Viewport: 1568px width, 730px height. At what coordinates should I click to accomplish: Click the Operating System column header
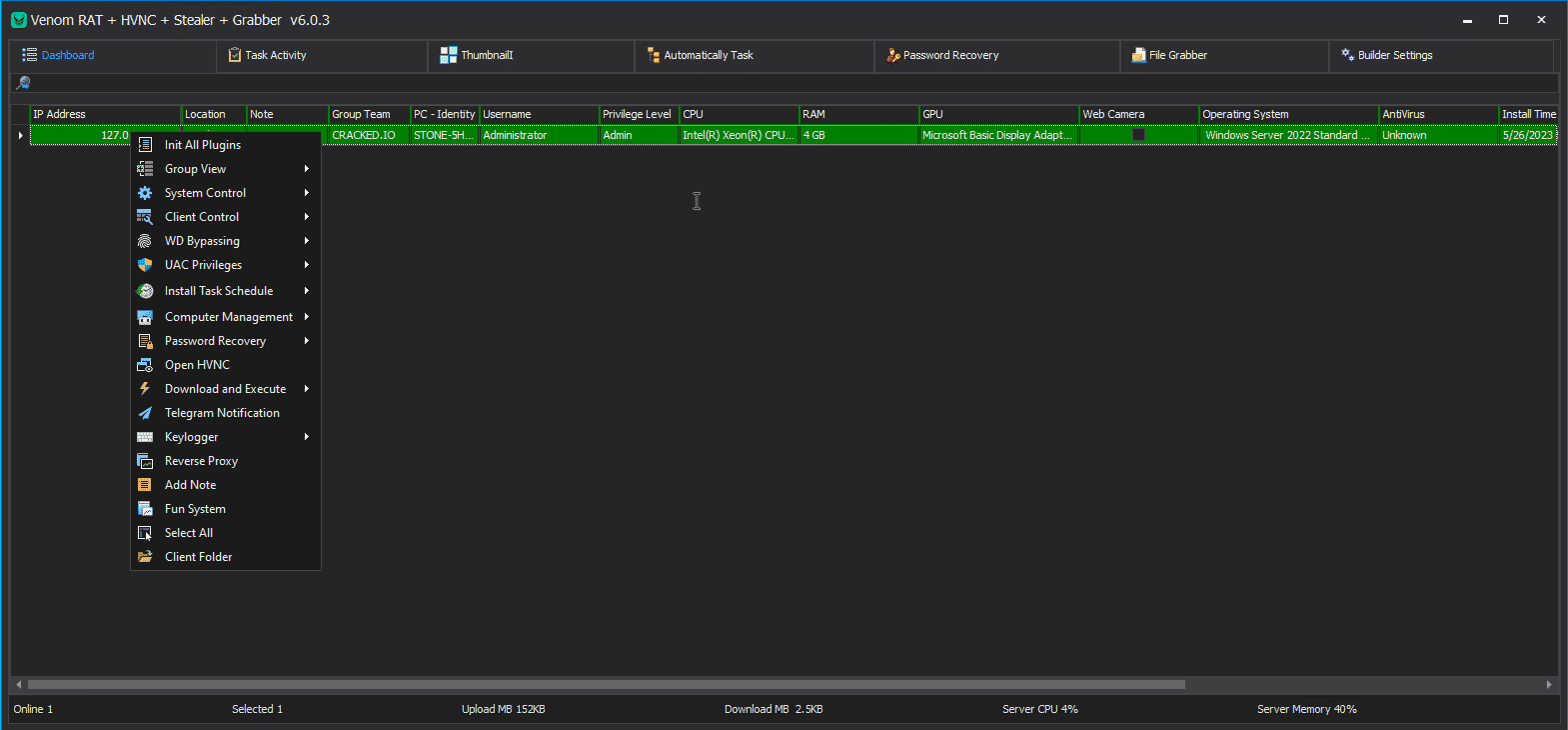click(x=1287, y=114)
